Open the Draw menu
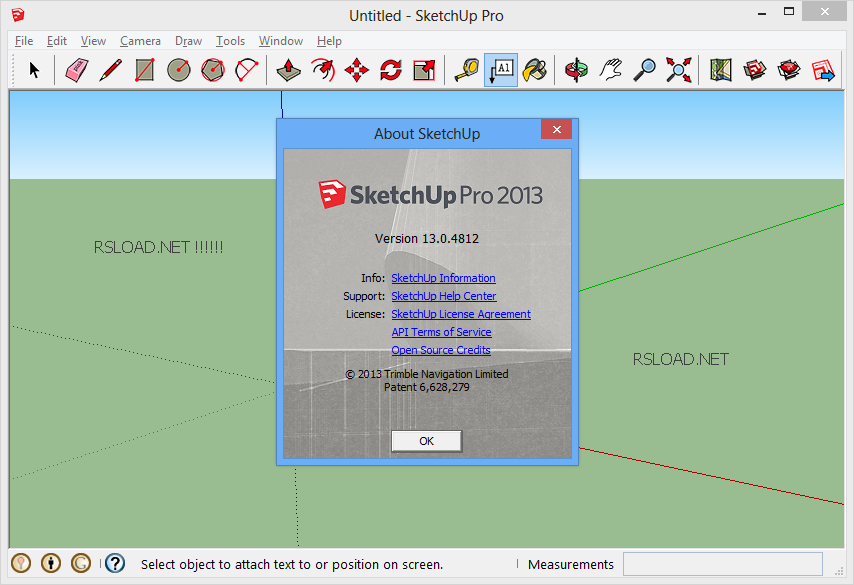This screenshot has width=854, height=585. 188,41
